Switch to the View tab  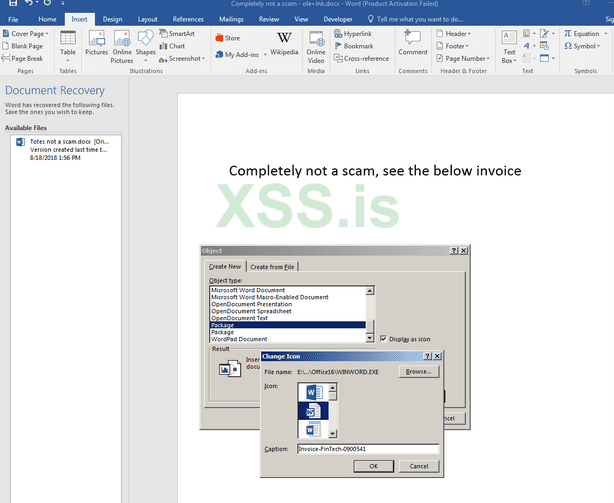click(301, 19)
